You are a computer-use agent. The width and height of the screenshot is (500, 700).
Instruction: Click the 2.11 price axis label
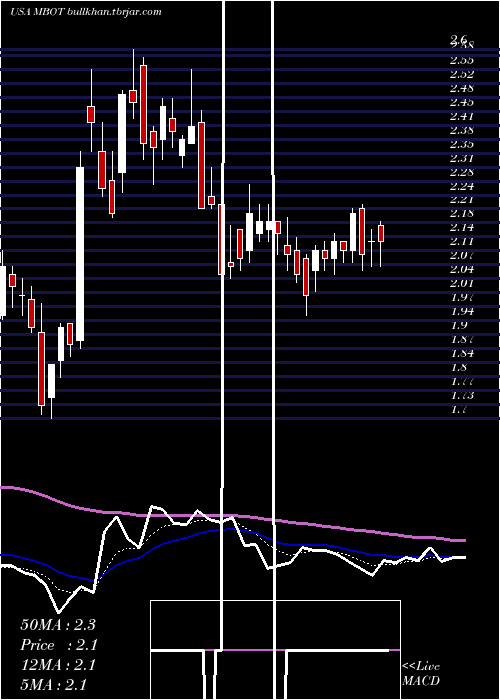462,242
